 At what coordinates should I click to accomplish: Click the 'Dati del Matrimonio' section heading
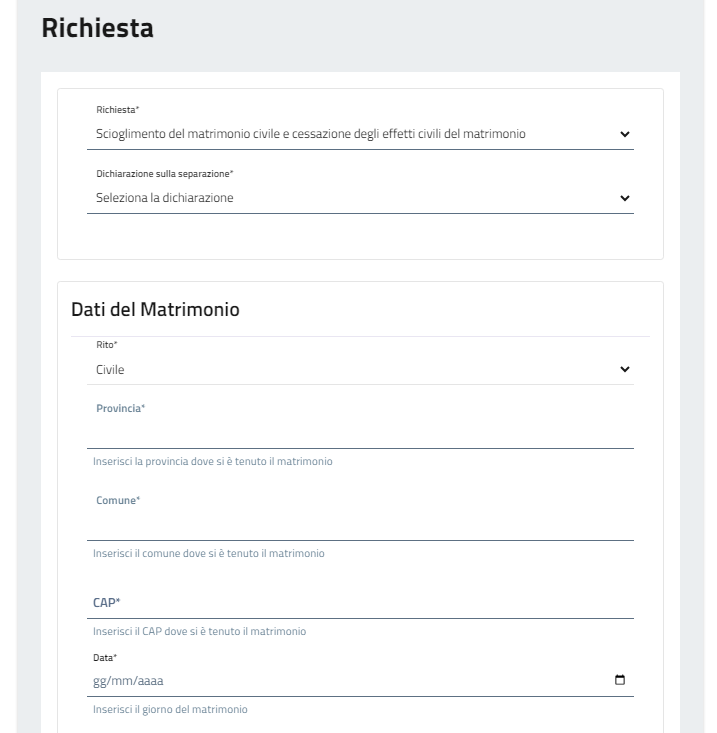pos(155,310)
